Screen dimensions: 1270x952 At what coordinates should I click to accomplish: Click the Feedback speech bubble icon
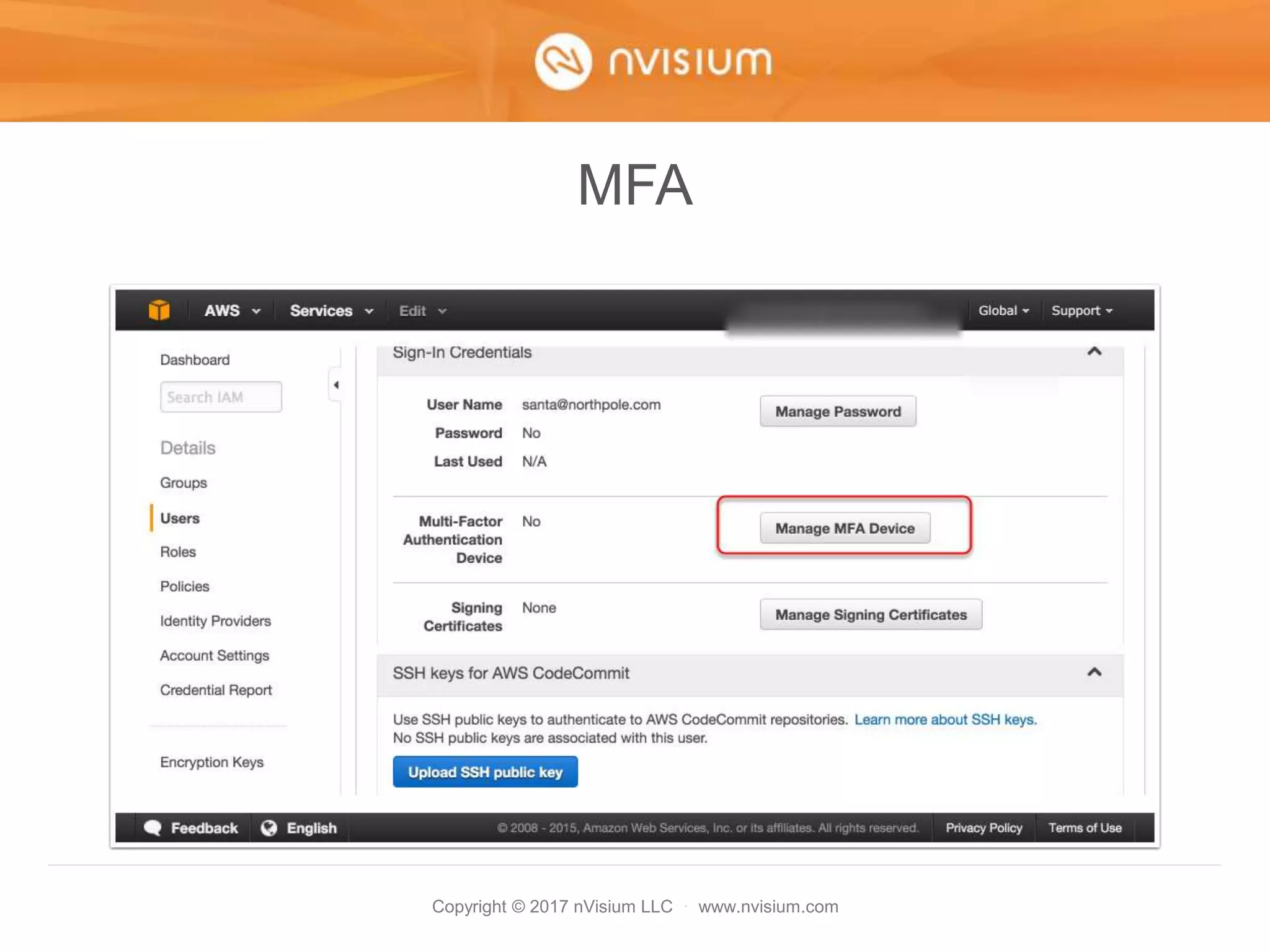point(153,827)
